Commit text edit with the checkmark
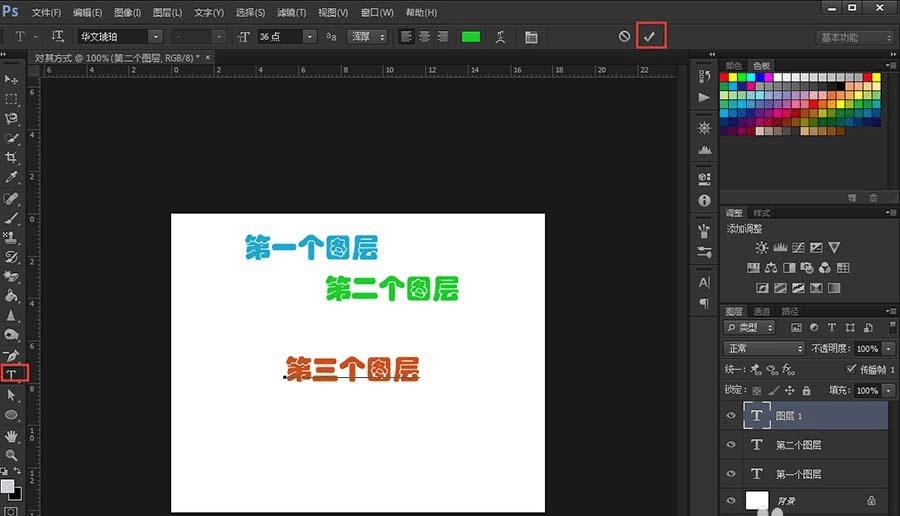Viewport: 900px width, 516px height. coord(649,36)
